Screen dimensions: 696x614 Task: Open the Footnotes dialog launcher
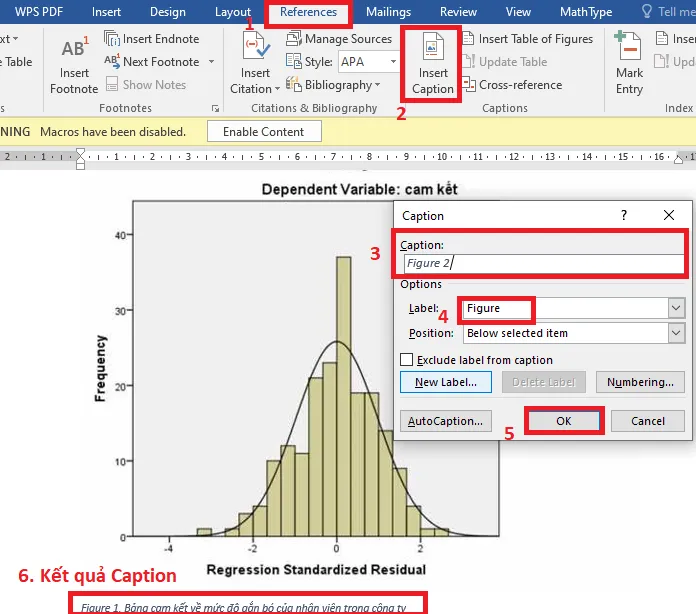215,108
